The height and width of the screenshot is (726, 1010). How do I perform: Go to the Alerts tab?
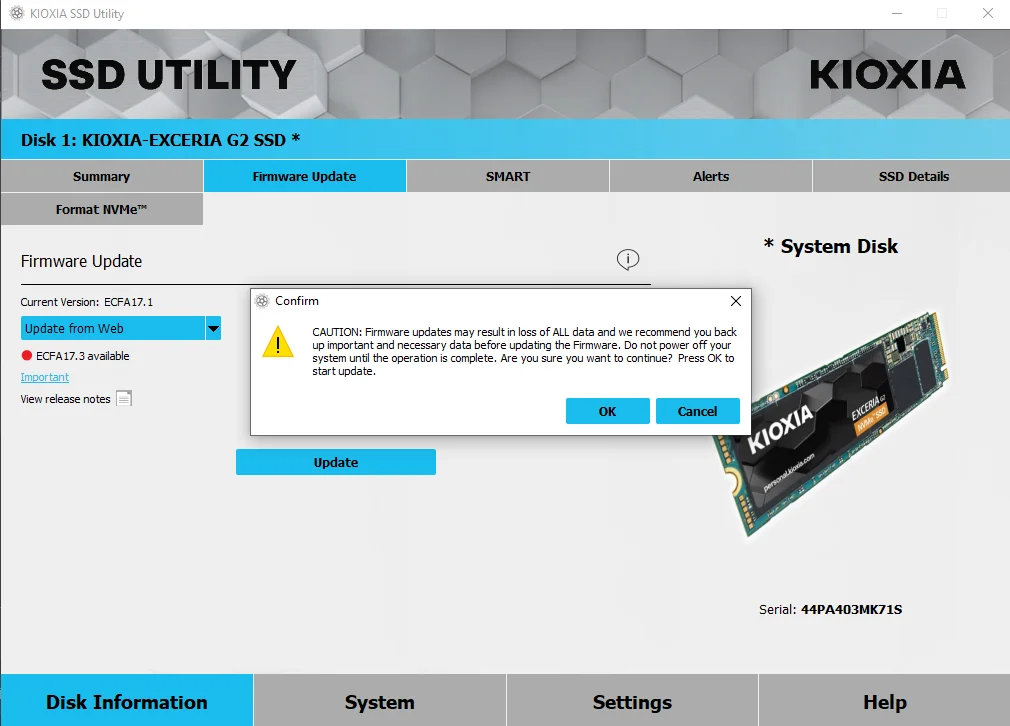tap(710, 177)
